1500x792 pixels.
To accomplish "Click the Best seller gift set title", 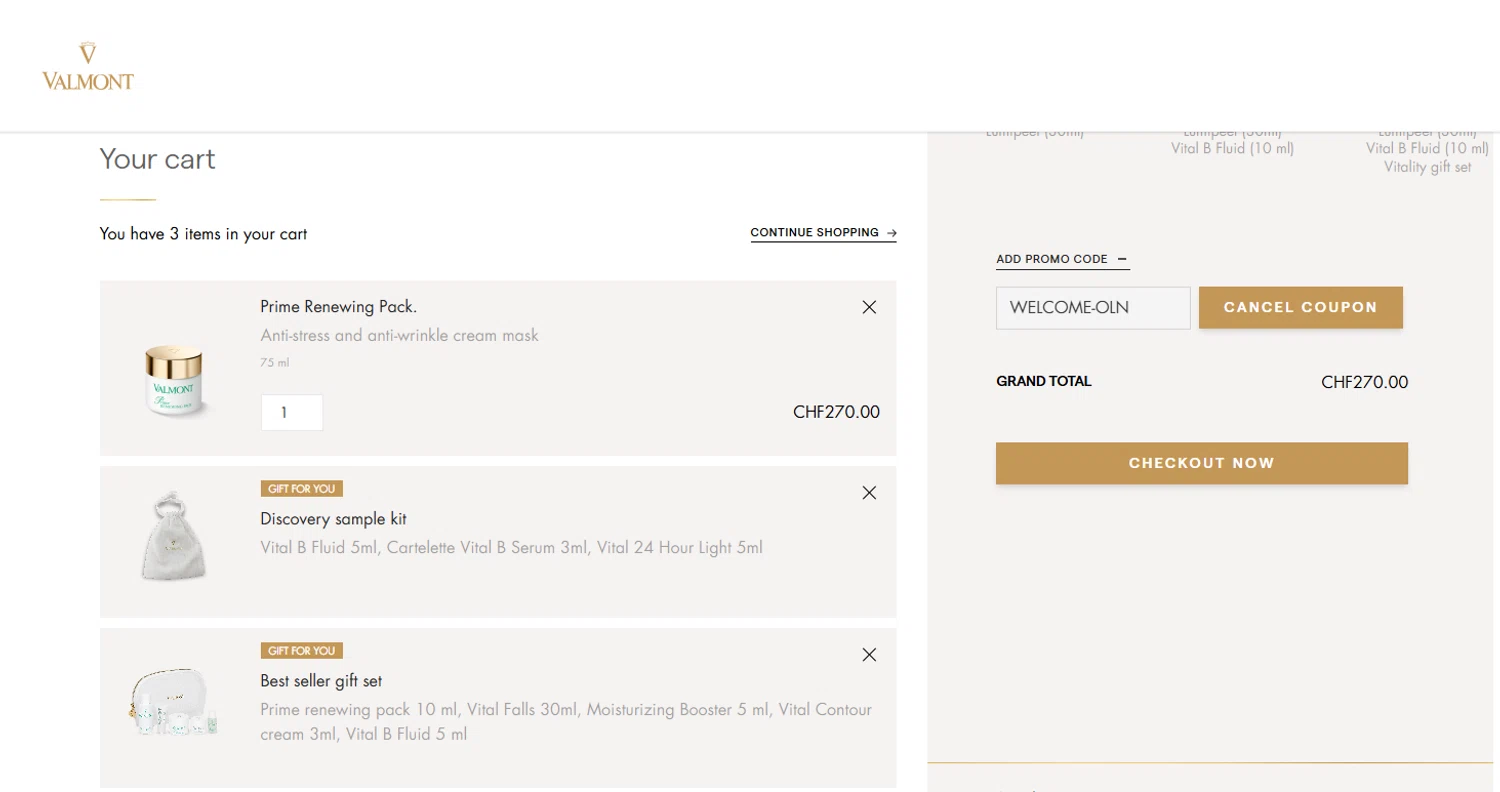I will (321, 681).
